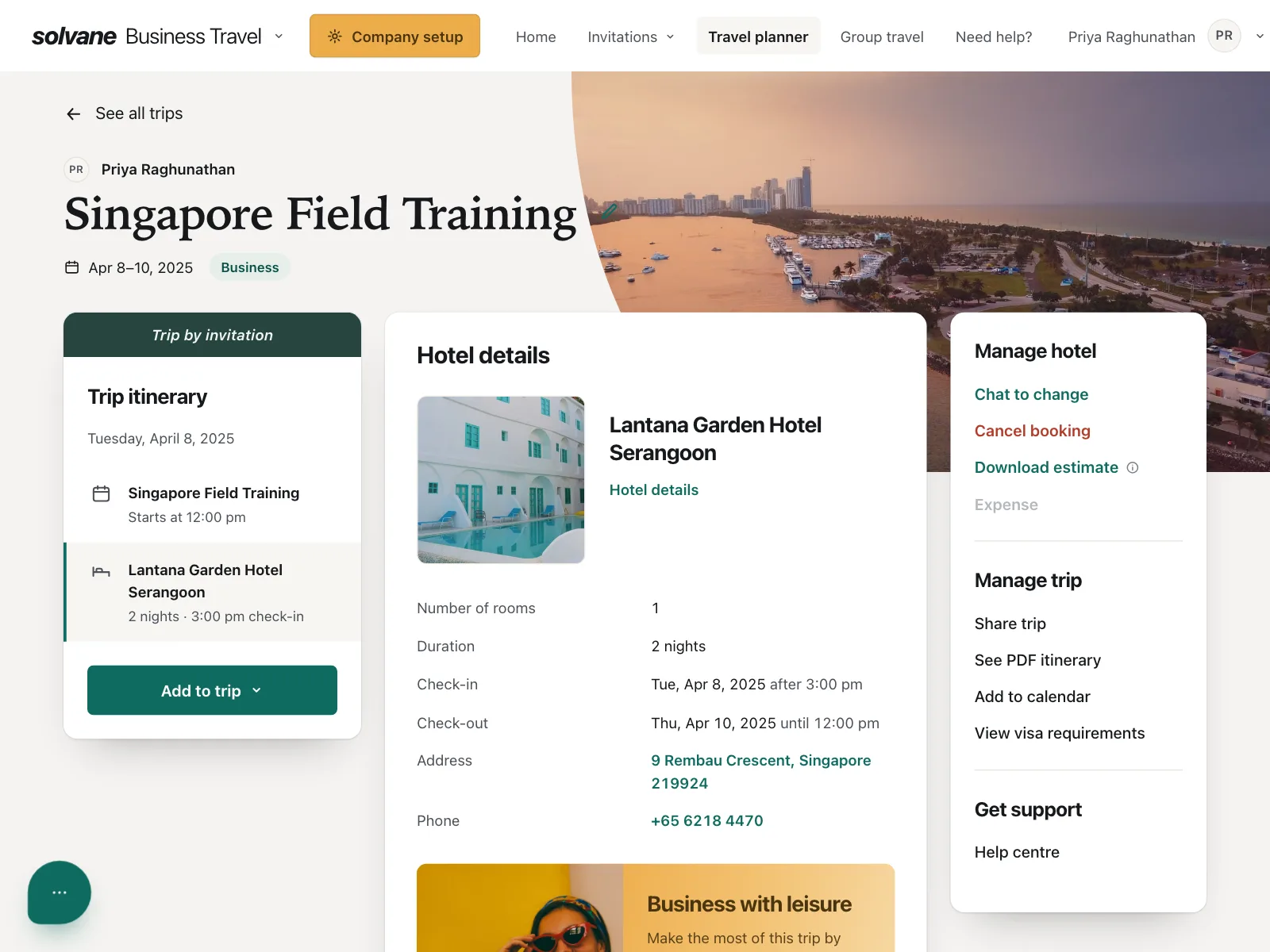Open the chat bubble with three dots
The width and height of the screenshot is (1270, 952).
pyautogui.click(x=60, y=892)
